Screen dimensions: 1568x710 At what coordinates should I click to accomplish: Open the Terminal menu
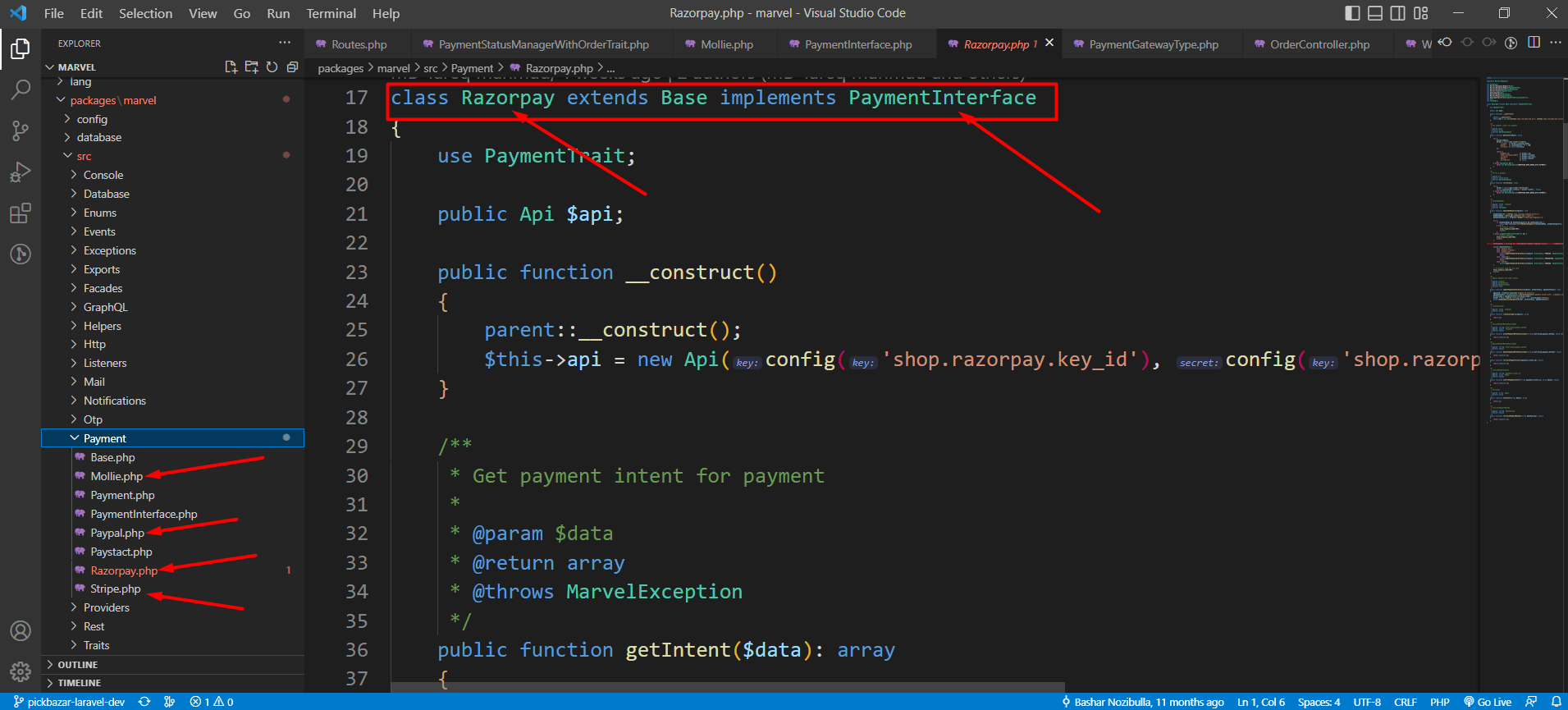331,13
